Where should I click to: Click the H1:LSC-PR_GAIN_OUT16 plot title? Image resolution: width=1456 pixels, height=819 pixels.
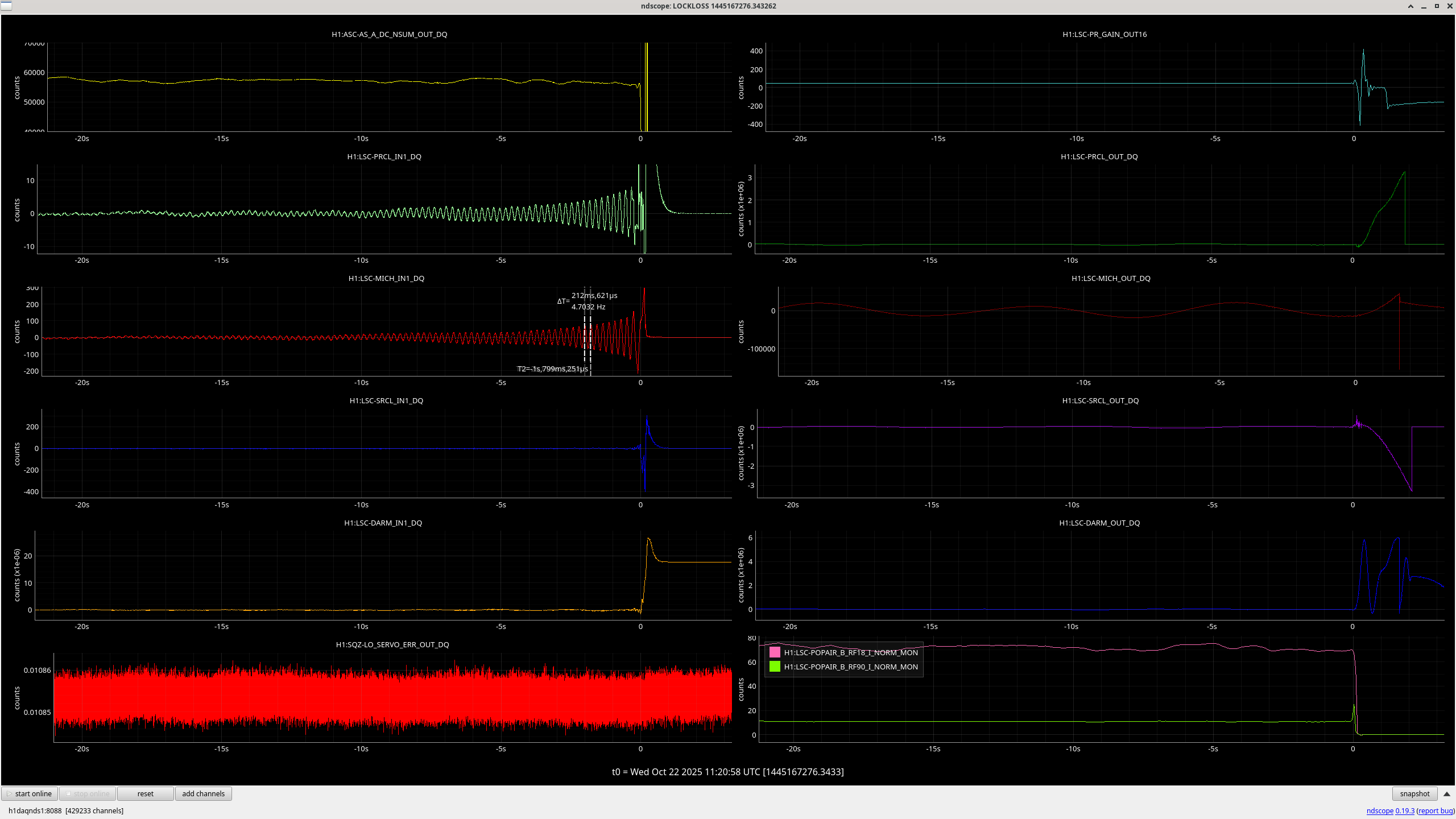pyautogui.click(x=1104, y=34)
